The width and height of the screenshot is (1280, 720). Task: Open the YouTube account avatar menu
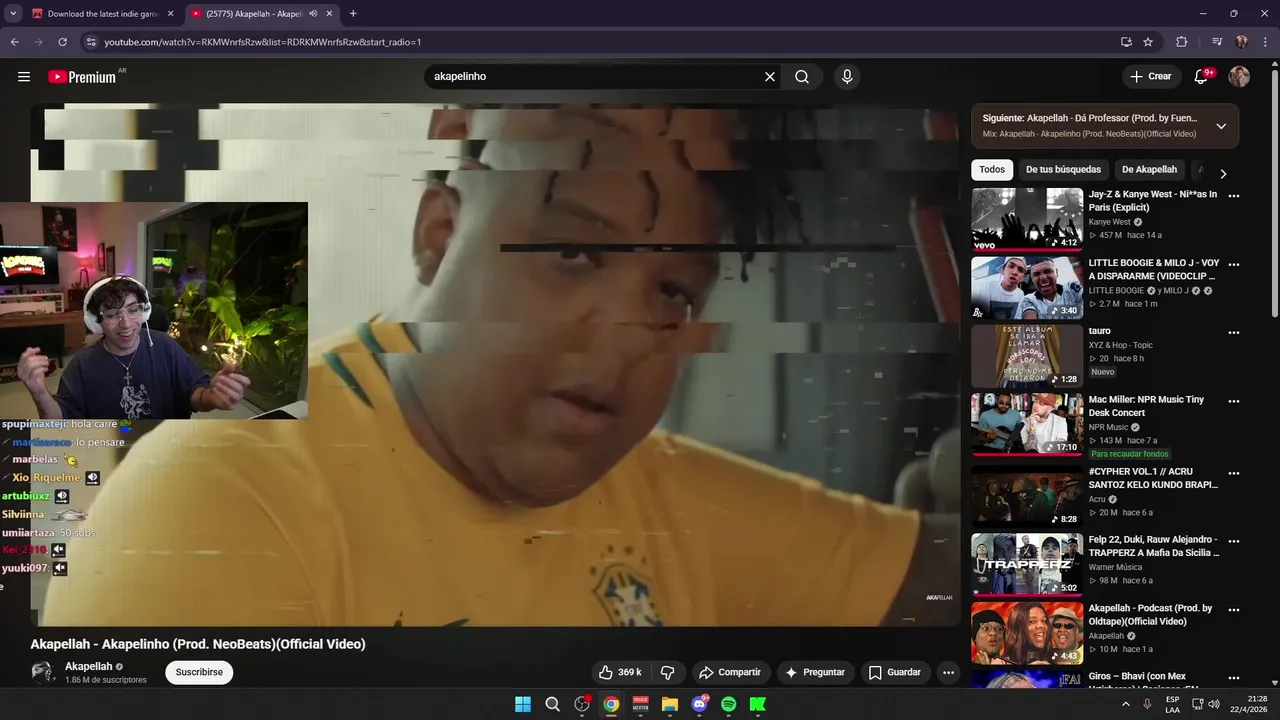point(1239,77)
